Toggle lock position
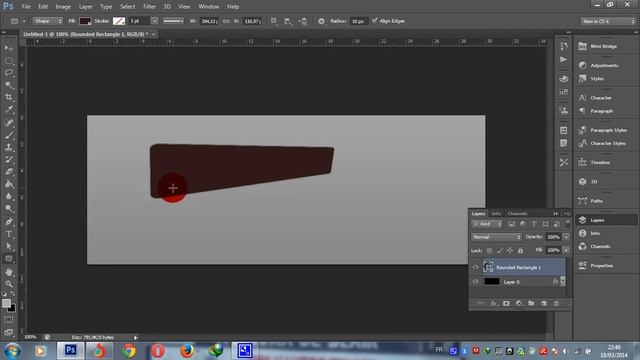 (x=510, y=250)
